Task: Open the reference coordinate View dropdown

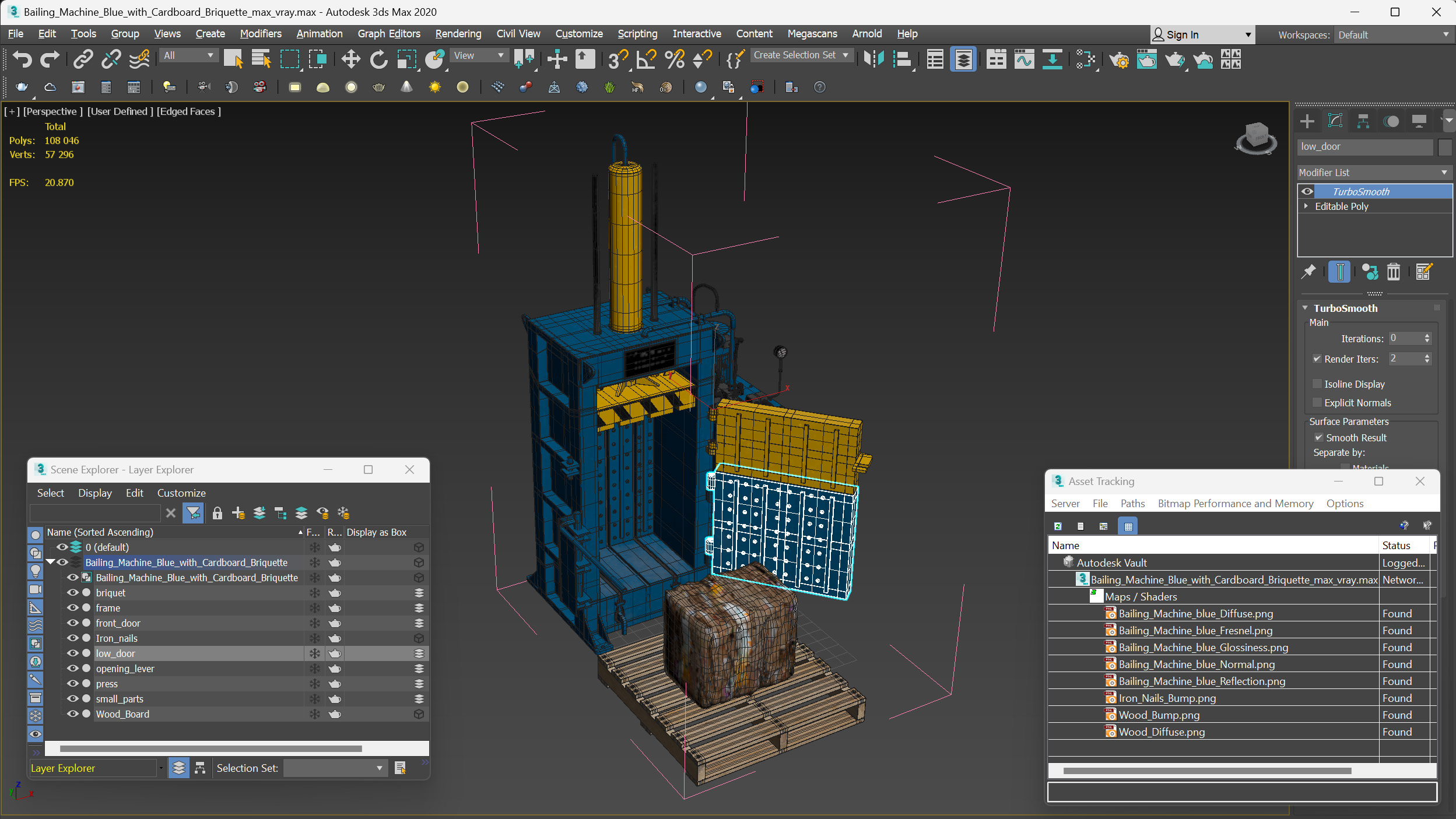Action: [479, 56]
